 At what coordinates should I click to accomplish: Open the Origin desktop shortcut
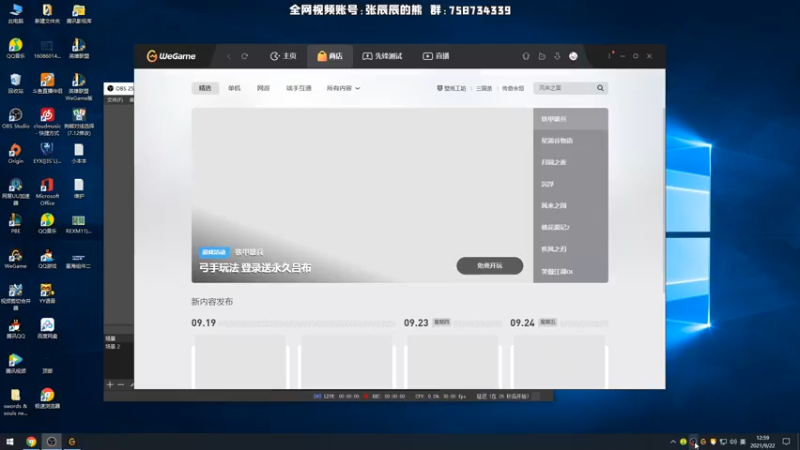tap(15, 154)
